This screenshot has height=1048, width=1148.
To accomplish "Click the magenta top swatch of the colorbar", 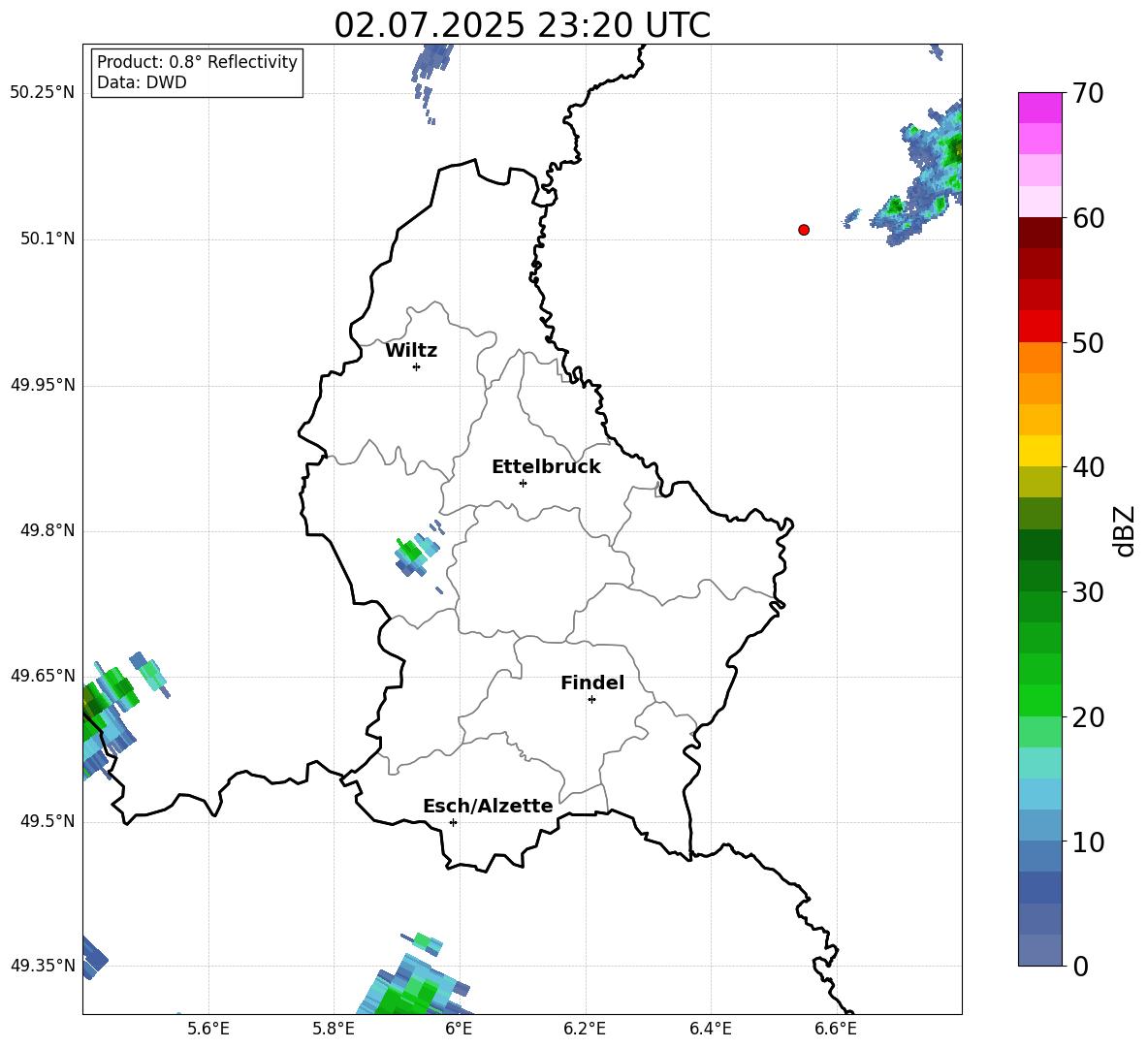I will coord(1039,108).
